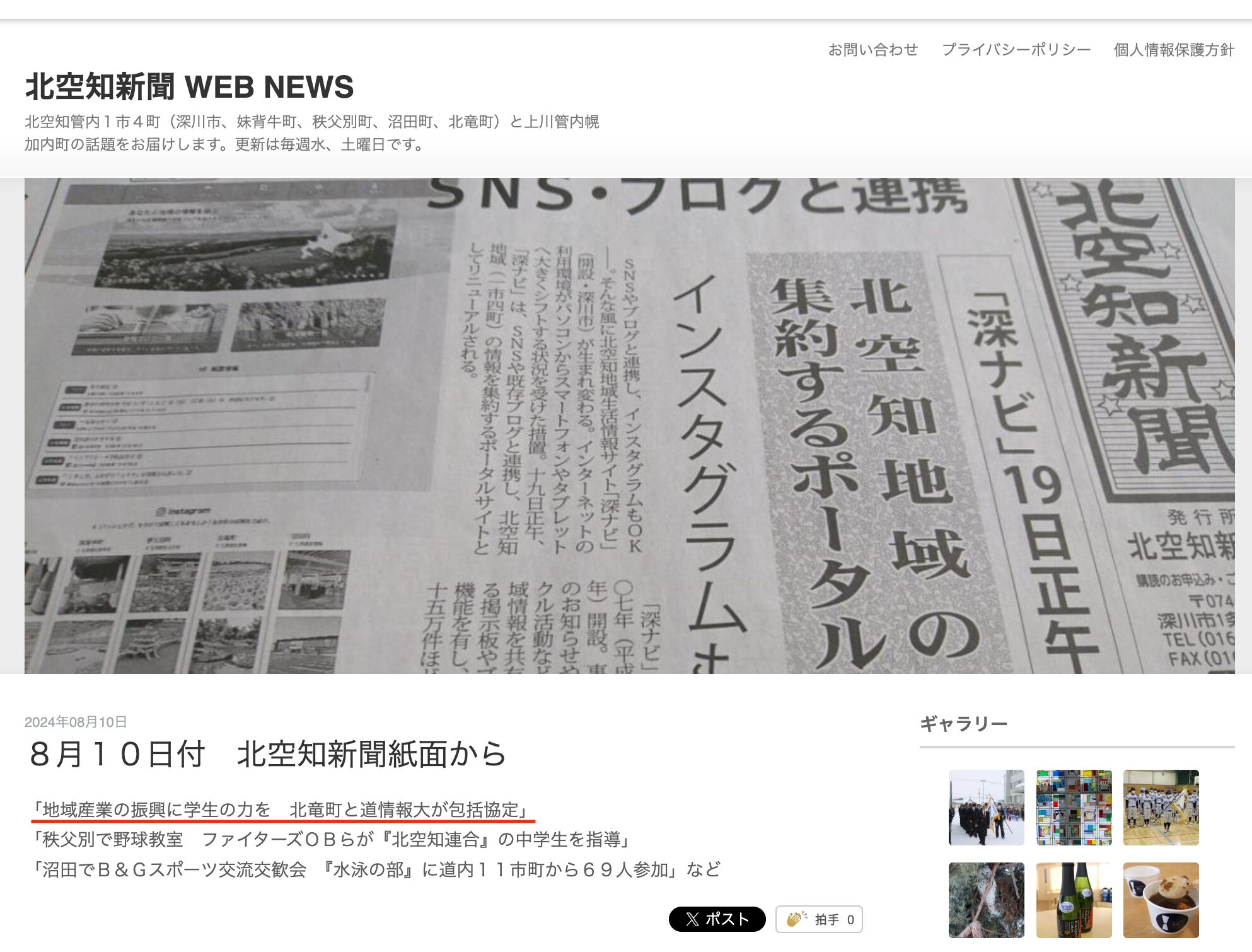Image resolution: width=1252 pixels, height=952 pixels.
Task: Open the owl in tree gallery thumbnail
Action: [986, 898]
